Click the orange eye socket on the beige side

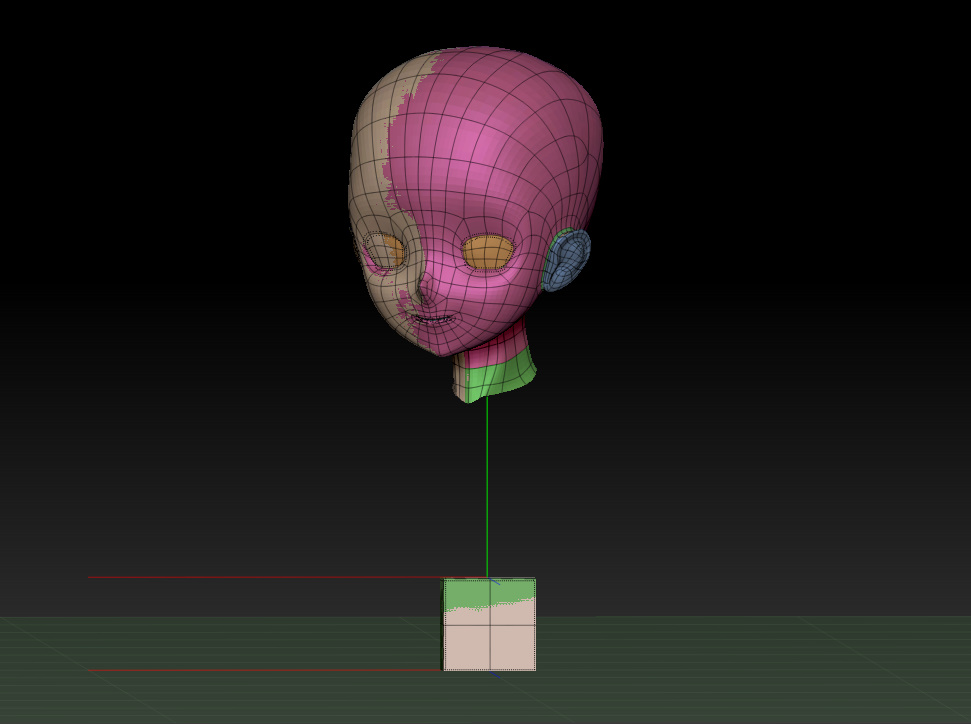(386, 251)
